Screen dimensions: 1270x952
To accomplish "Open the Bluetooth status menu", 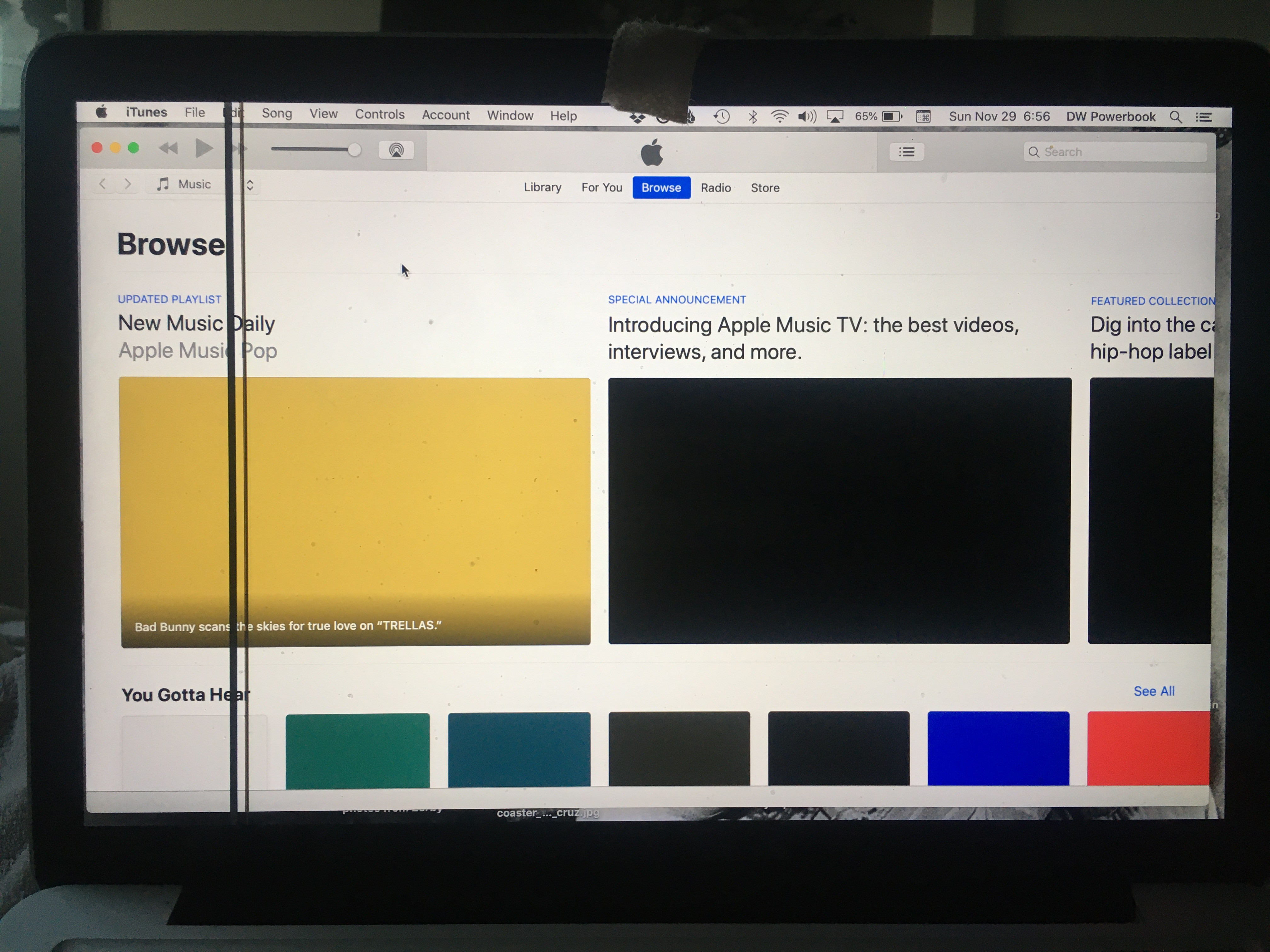I will pyautogui.click(x=753, y=116).
